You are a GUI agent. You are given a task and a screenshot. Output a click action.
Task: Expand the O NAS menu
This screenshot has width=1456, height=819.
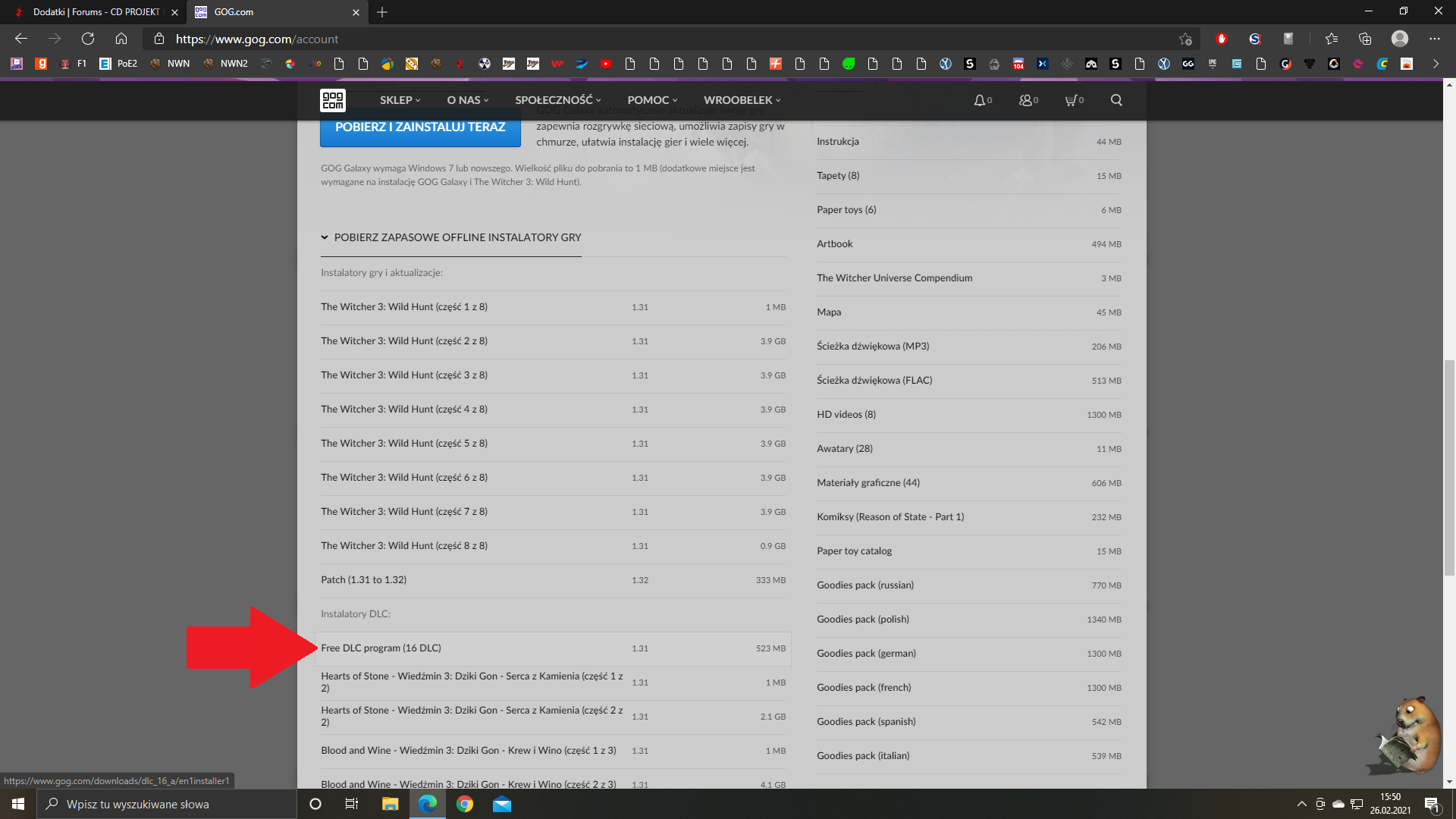coord(468,100)
